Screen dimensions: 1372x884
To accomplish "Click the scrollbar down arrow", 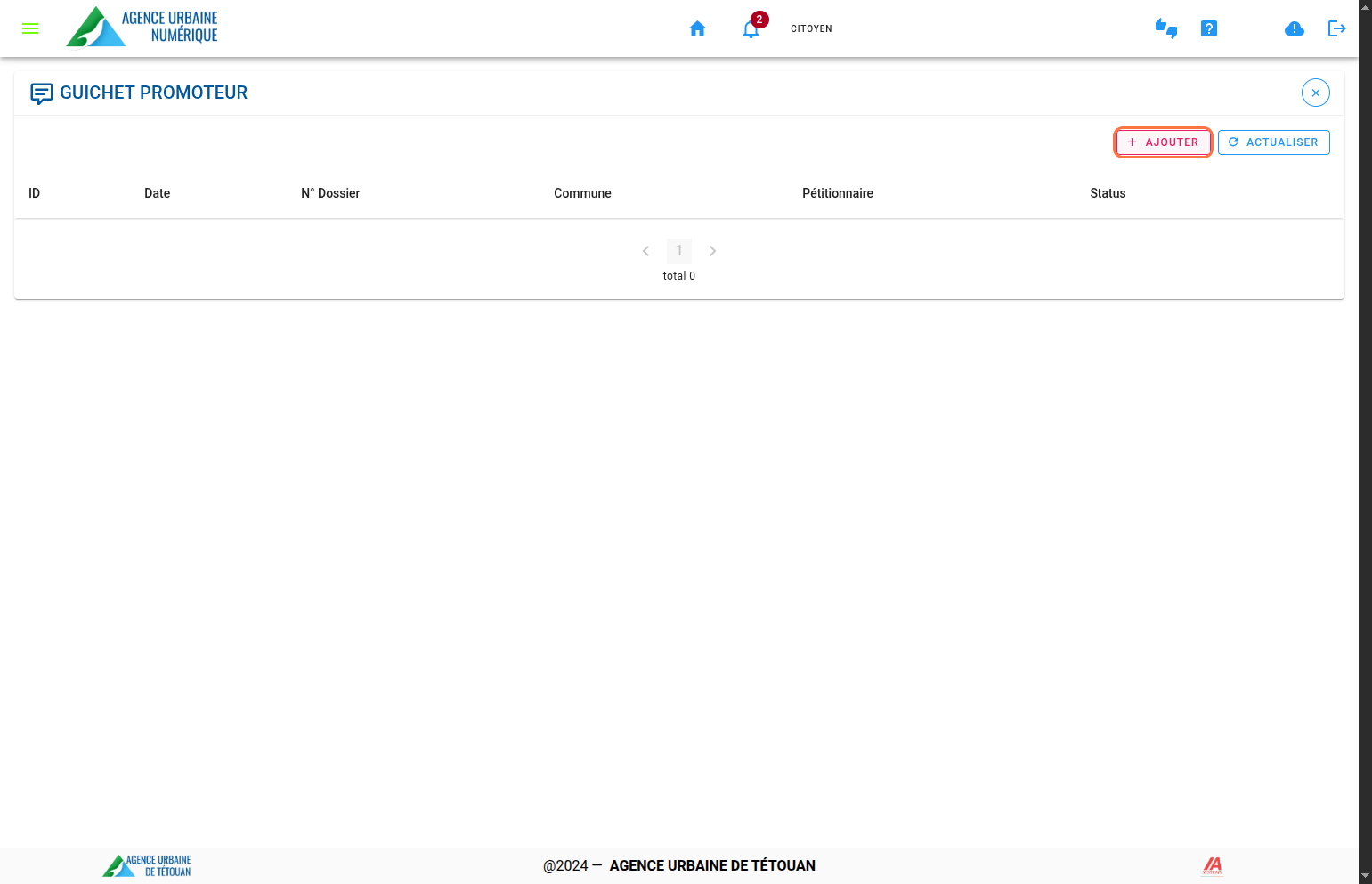I will click(1365, 876).
